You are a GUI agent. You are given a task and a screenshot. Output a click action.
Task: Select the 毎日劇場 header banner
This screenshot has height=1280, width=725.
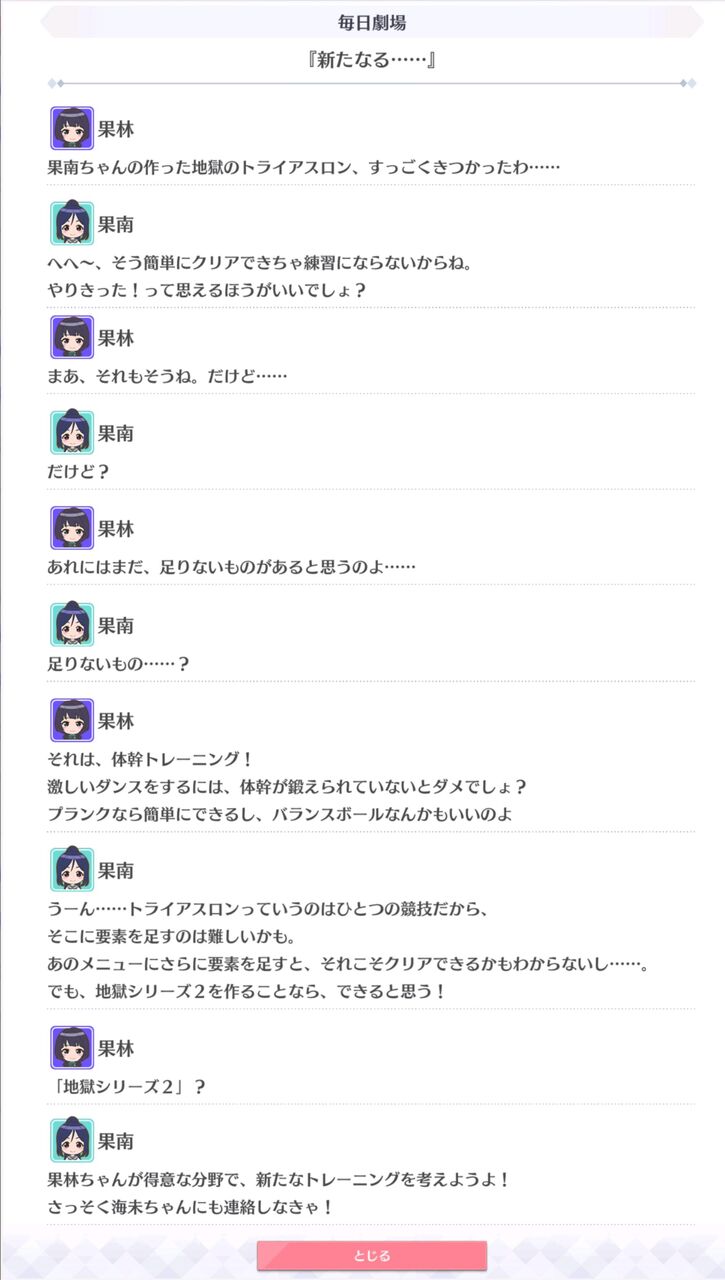coord(372,22)
